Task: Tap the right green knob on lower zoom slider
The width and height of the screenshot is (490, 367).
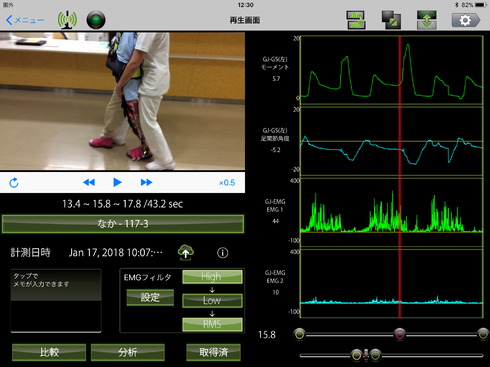Action: tap(375, 355)
